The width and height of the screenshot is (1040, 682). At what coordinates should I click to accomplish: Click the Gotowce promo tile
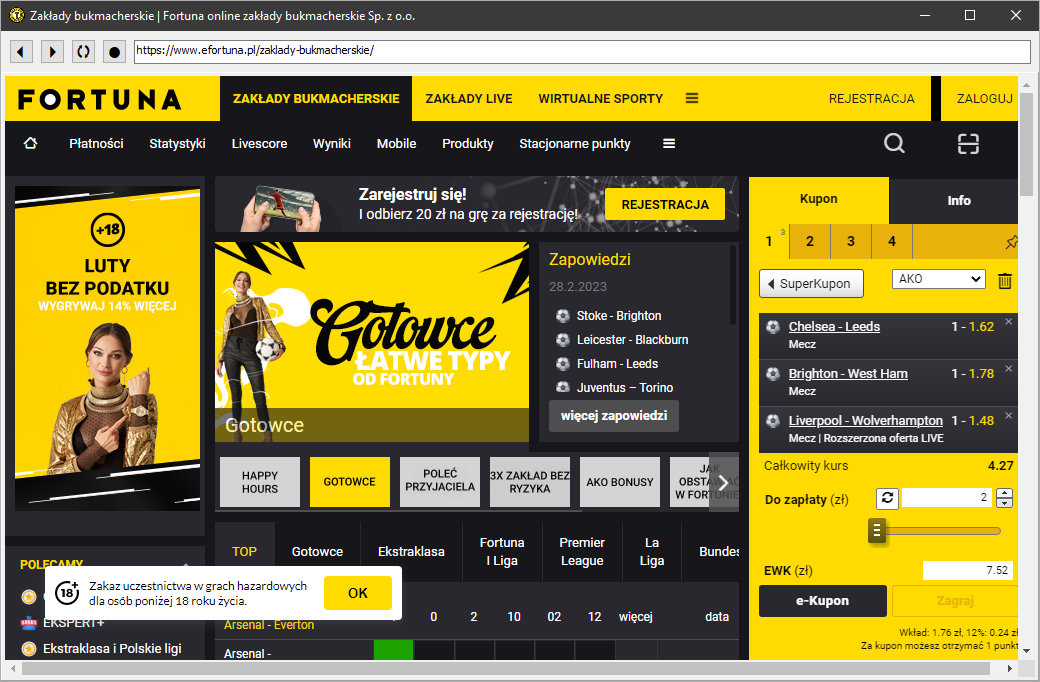pyautogui.click(x=350, y=482)
